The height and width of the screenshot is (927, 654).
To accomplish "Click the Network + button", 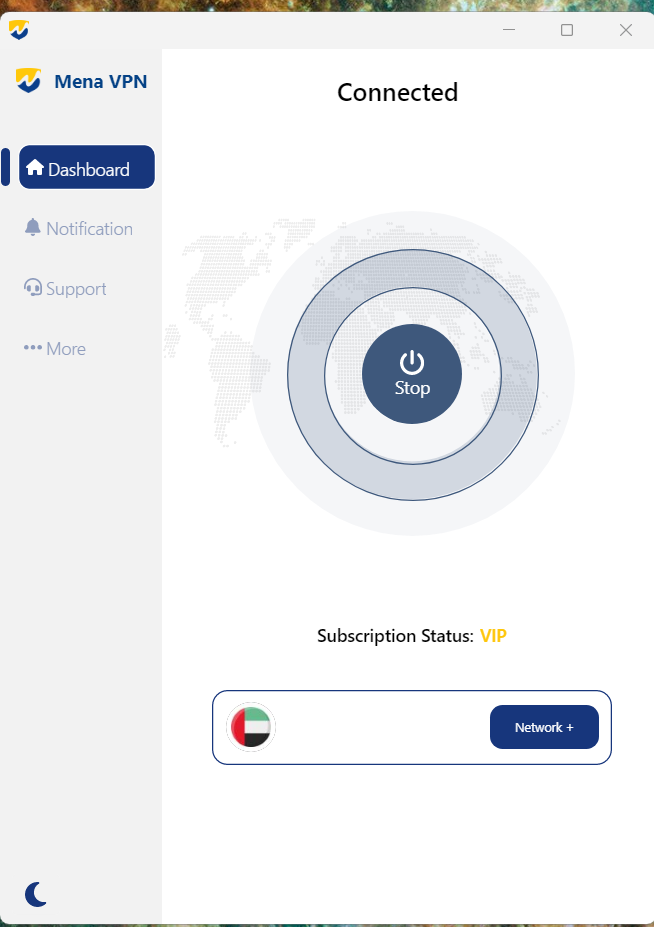I will (544, 727).
